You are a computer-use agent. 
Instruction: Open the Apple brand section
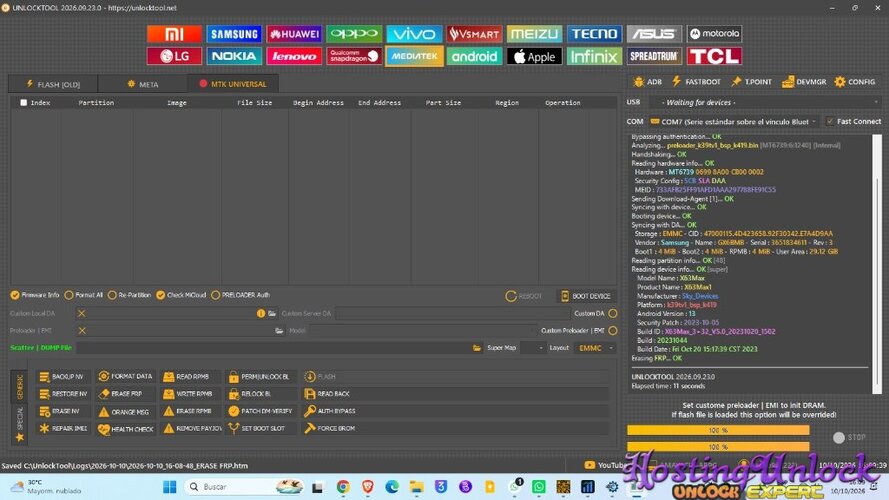(535, 56)
